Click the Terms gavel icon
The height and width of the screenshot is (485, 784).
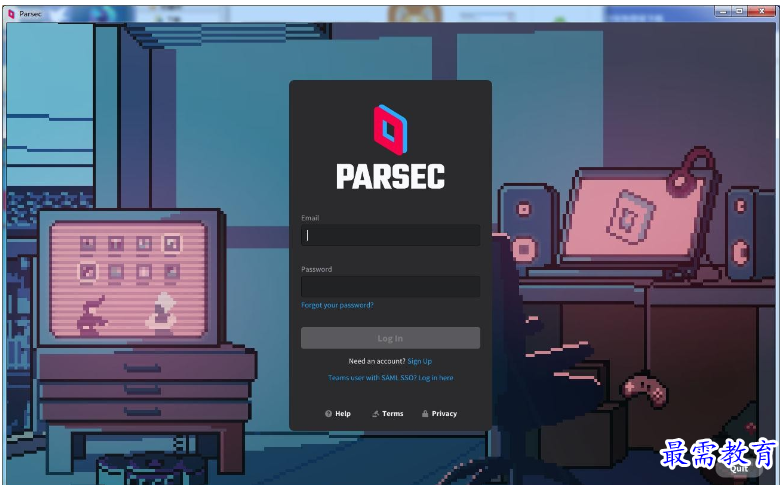(x=376, y=414)
